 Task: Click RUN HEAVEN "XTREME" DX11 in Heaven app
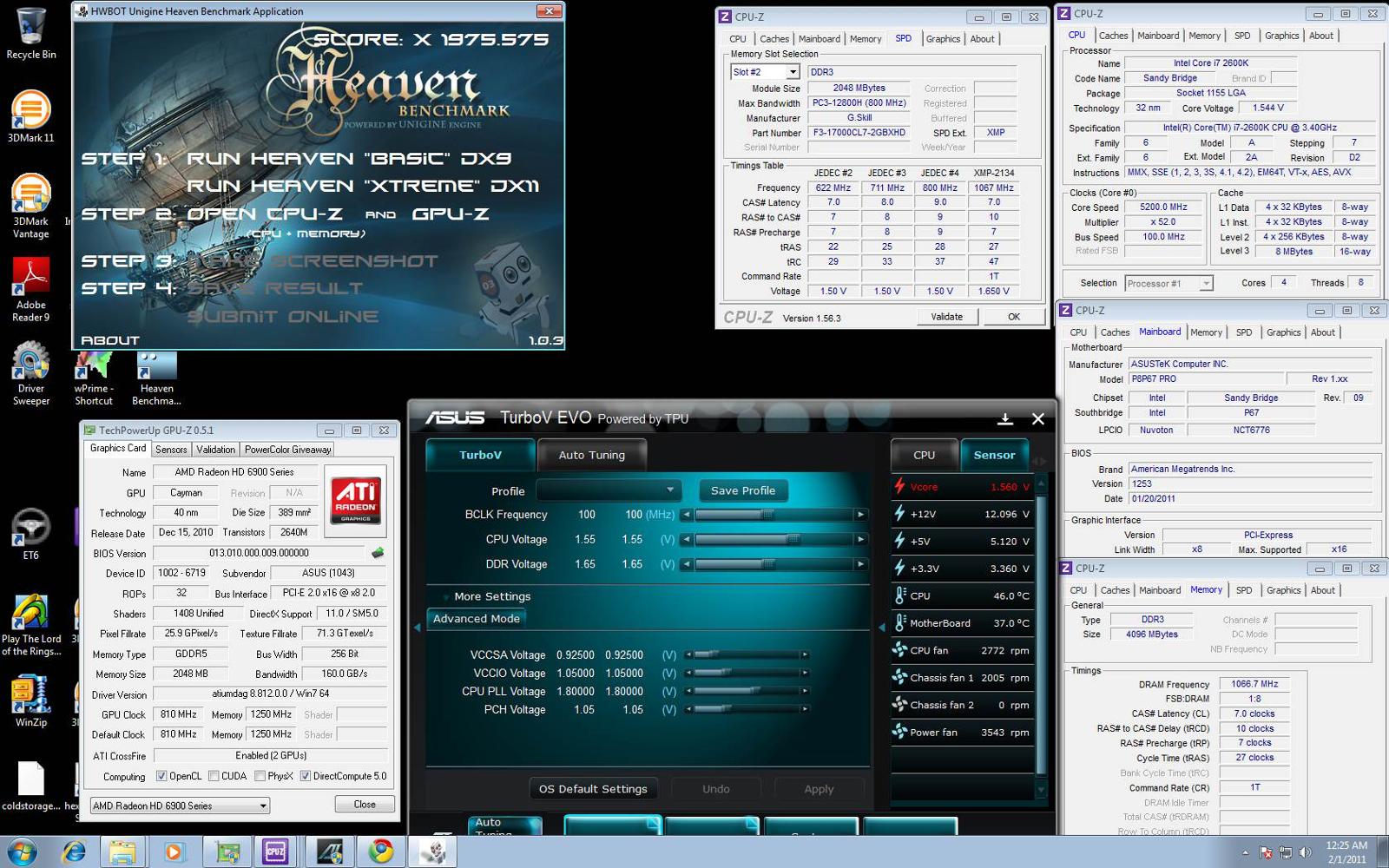(x=363, y=186)
